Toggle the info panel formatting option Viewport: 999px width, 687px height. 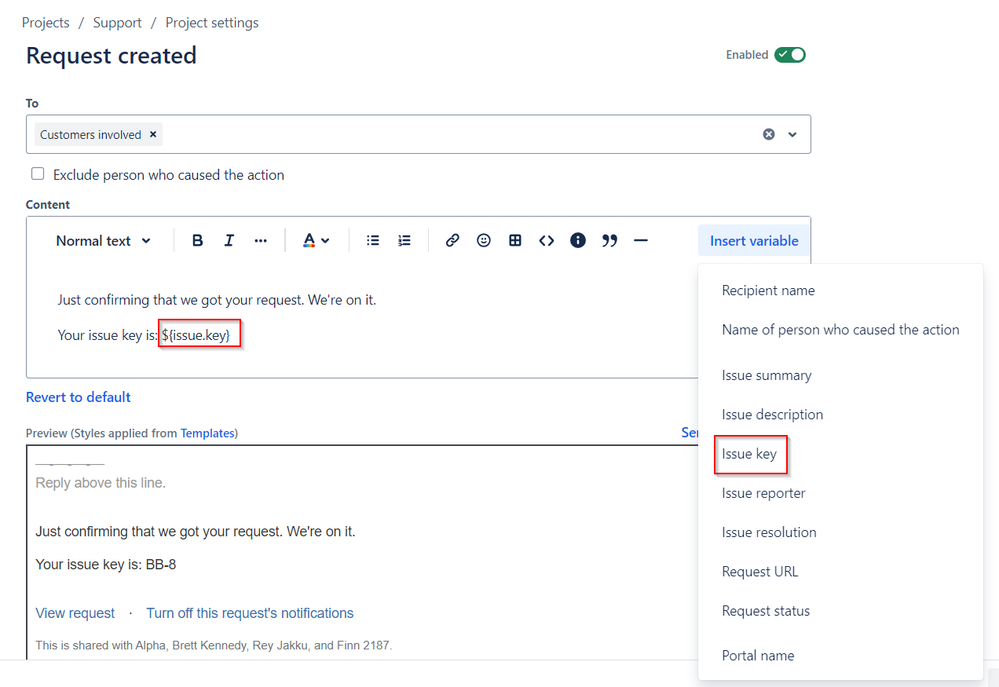point(577,240)
